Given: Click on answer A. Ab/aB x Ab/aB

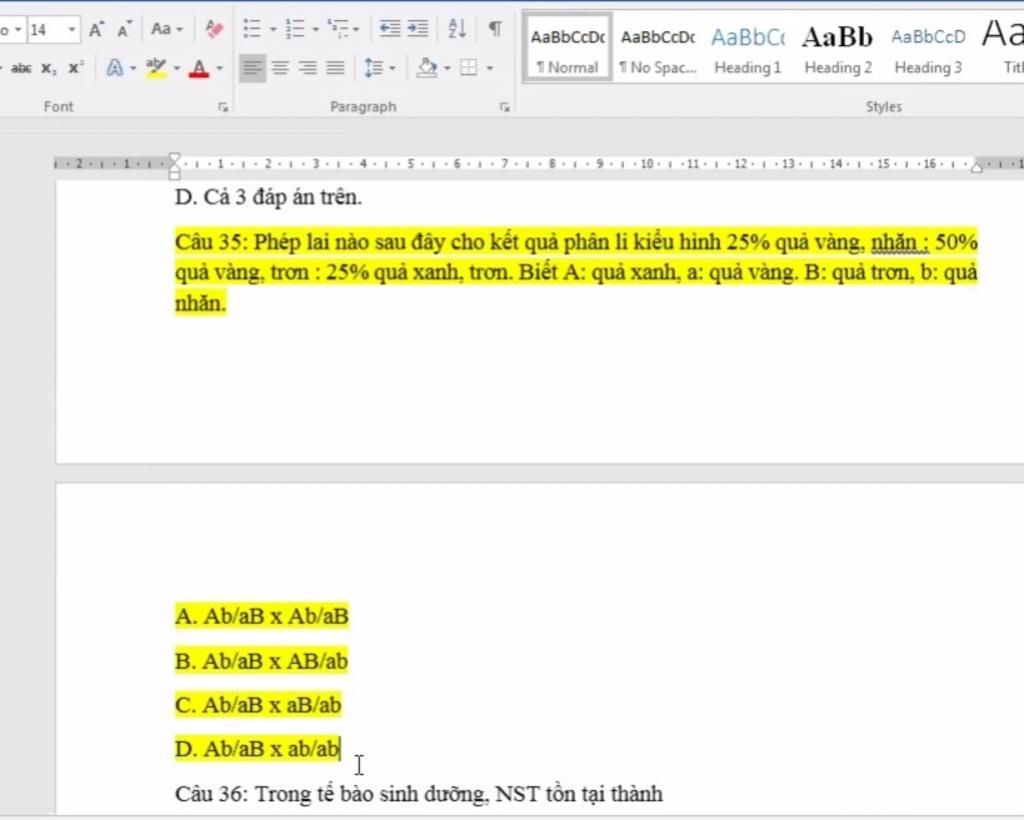Looking at the screenshot, I should (x=262, y=616).
